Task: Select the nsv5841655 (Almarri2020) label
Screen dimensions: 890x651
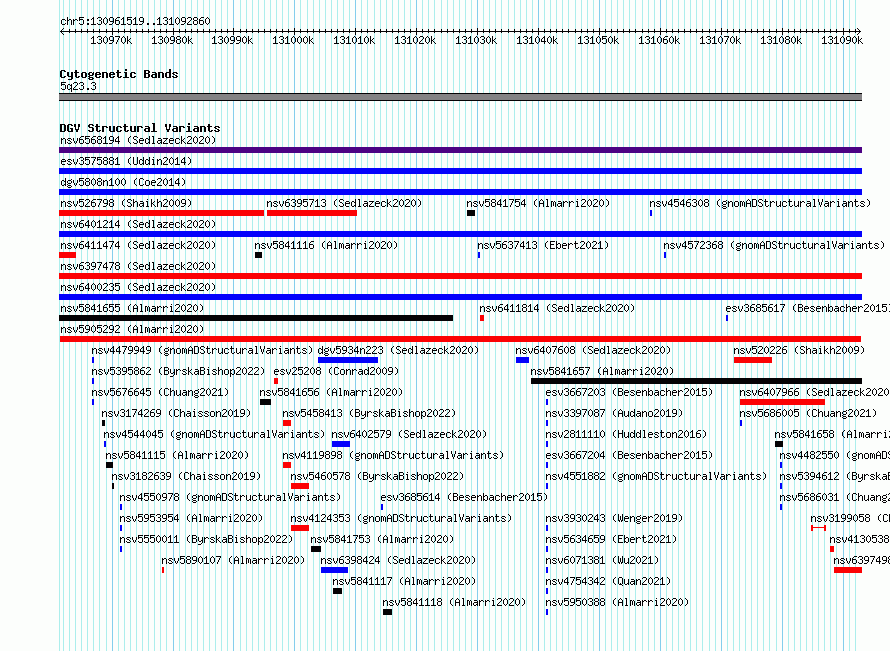Action: click(132, 308)
